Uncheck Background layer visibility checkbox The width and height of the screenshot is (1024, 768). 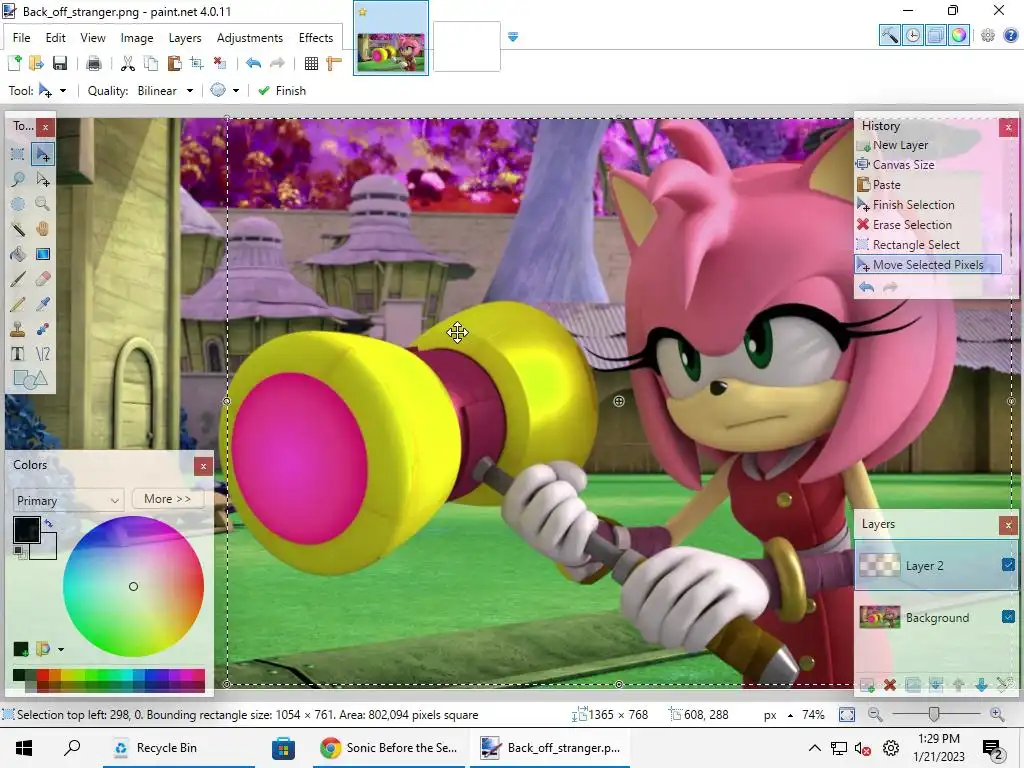[1008, 616]
